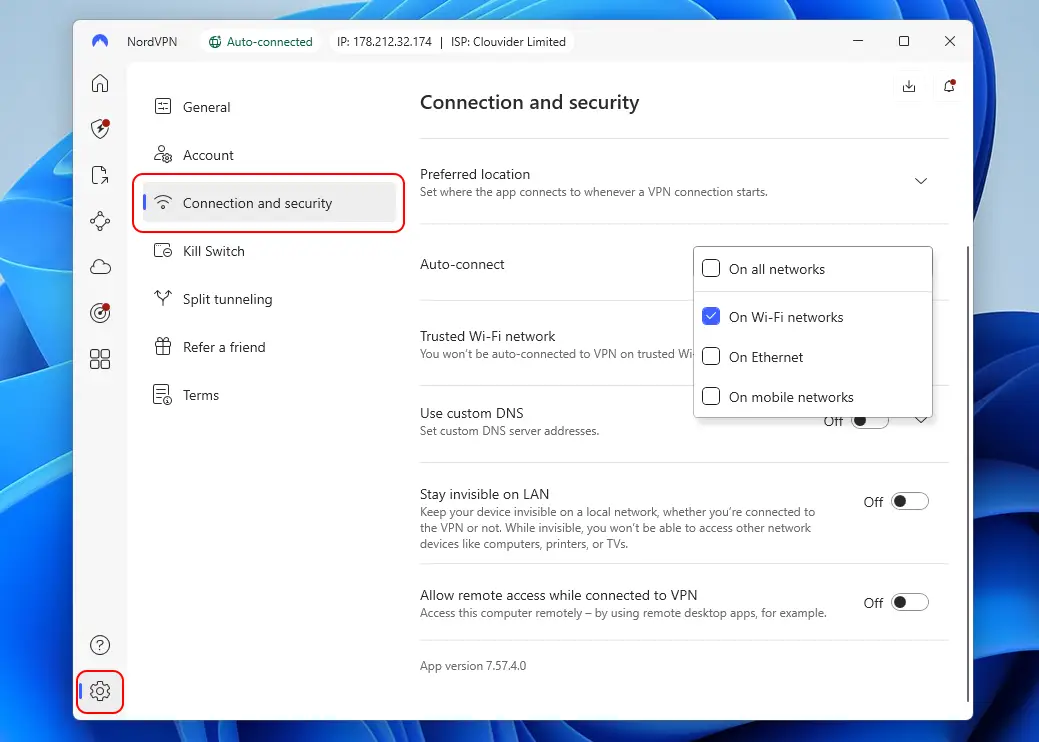
Task: Click the Trusted Wi-Fi network heading
Action: tap(488, 336)
